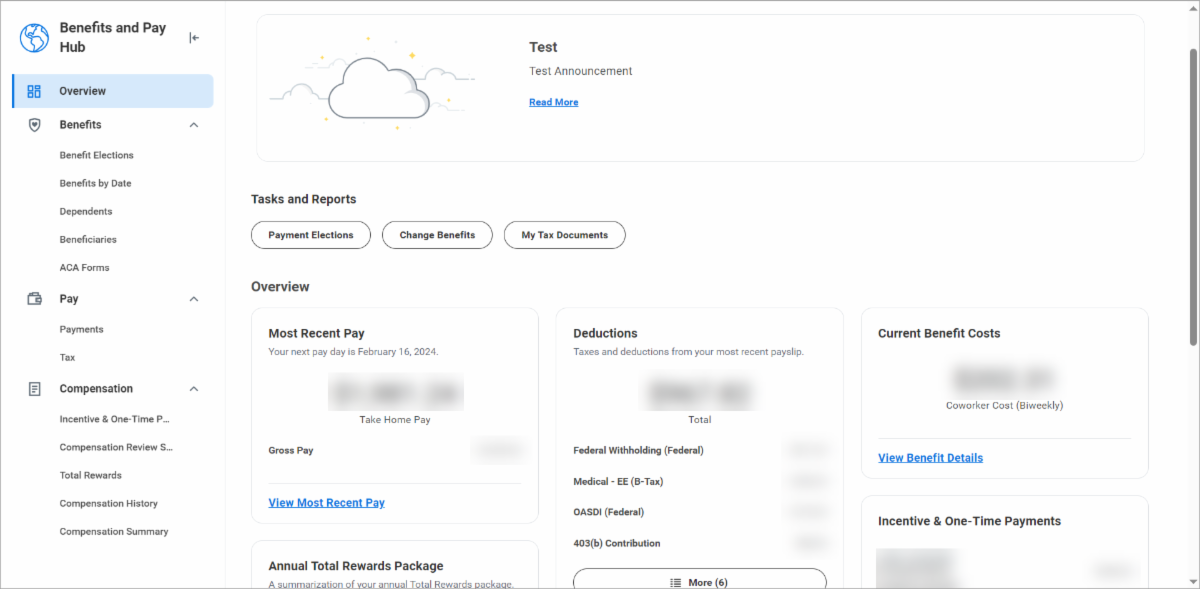This screenshot has width=1200, height=589.
Task: Collapse the Benefits section chevron
Action: coord(195,124)
